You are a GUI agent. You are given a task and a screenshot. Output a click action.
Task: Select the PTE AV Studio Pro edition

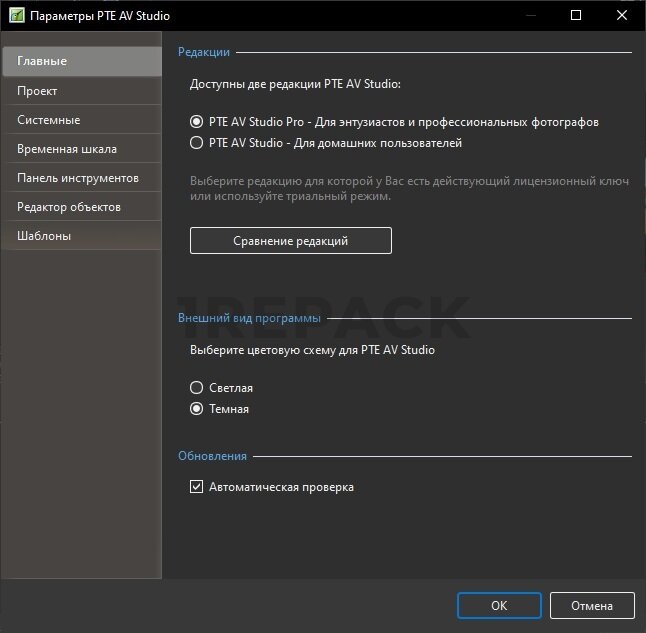(197, 122)
